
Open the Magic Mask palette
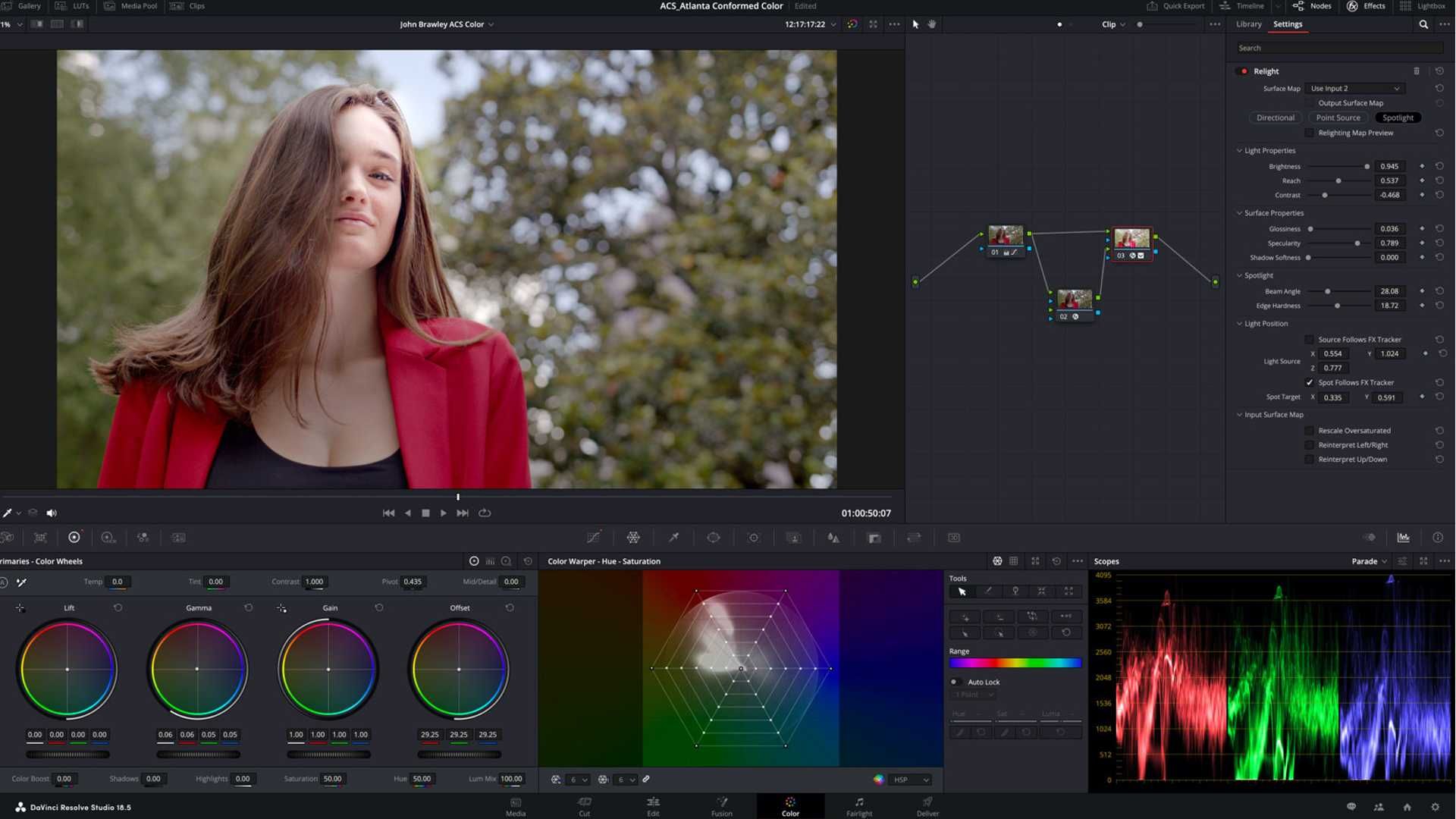click(x=794, y=537)
